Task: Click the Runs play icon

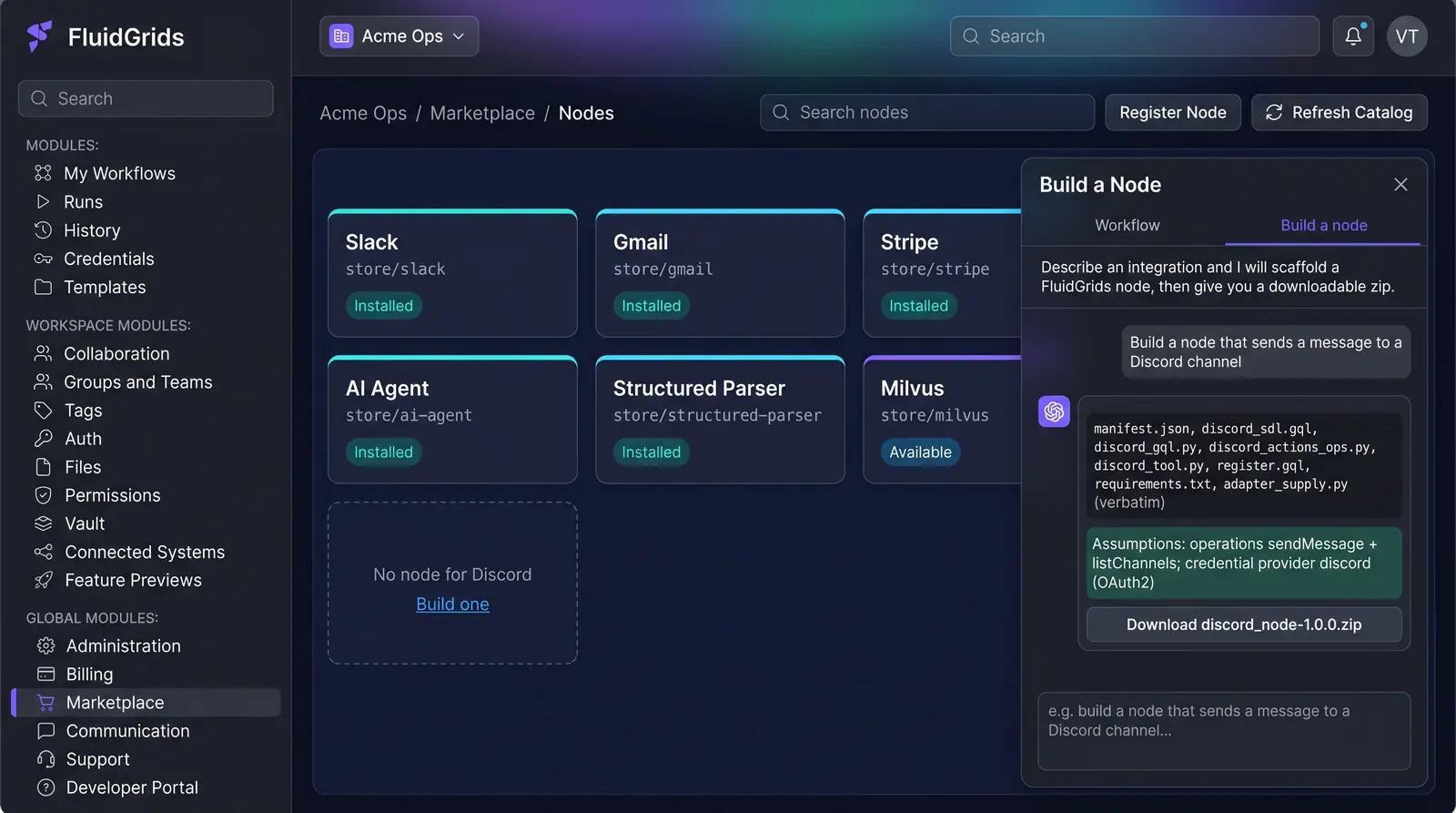Action: click(x=43, y=201)
